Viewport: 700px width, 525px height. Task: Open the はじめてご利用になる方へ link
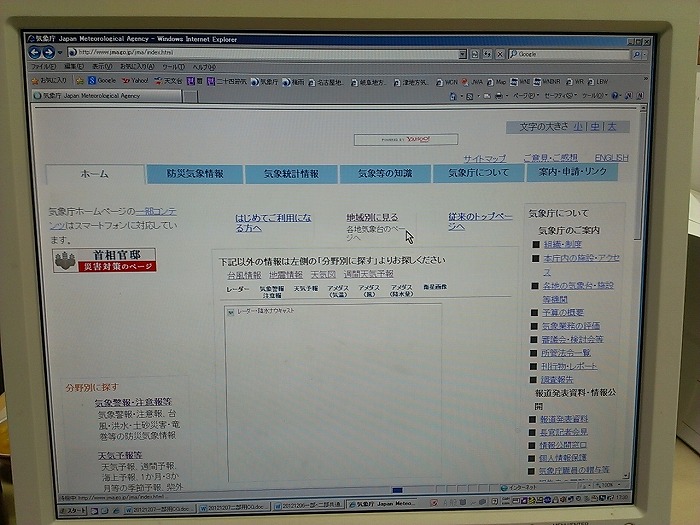(273, 223)
